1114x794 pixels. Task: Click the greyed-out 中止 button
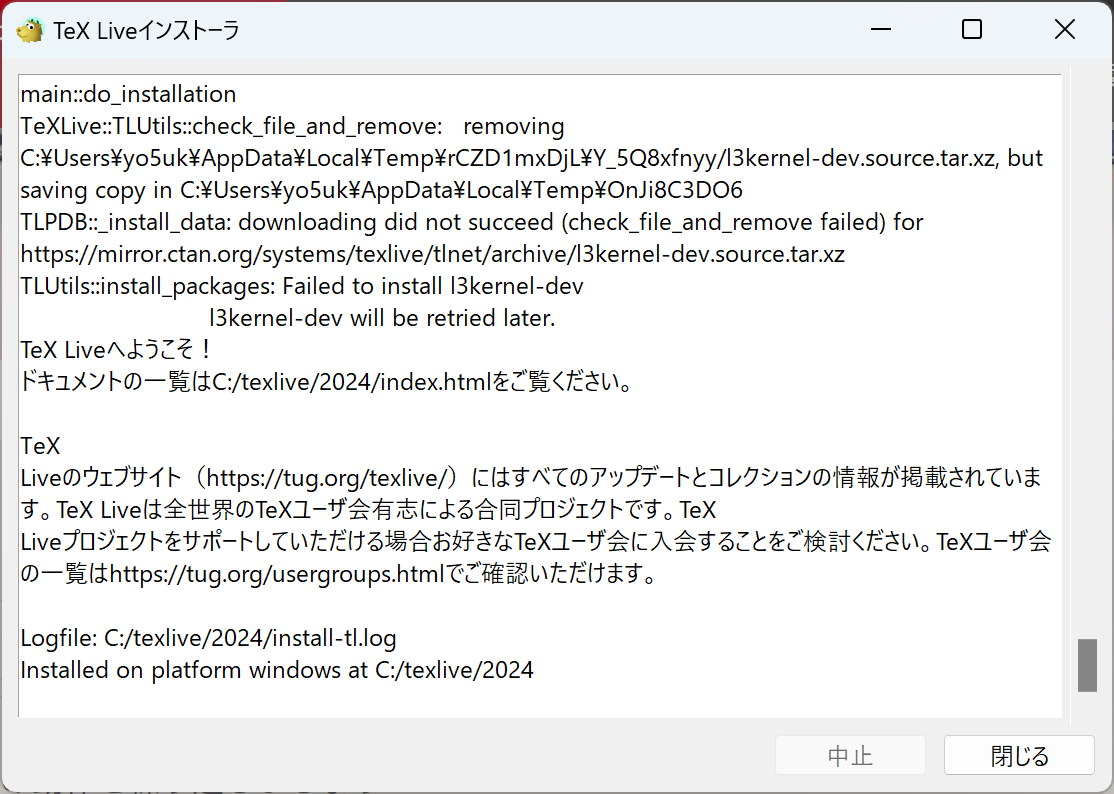pos(850,756)
